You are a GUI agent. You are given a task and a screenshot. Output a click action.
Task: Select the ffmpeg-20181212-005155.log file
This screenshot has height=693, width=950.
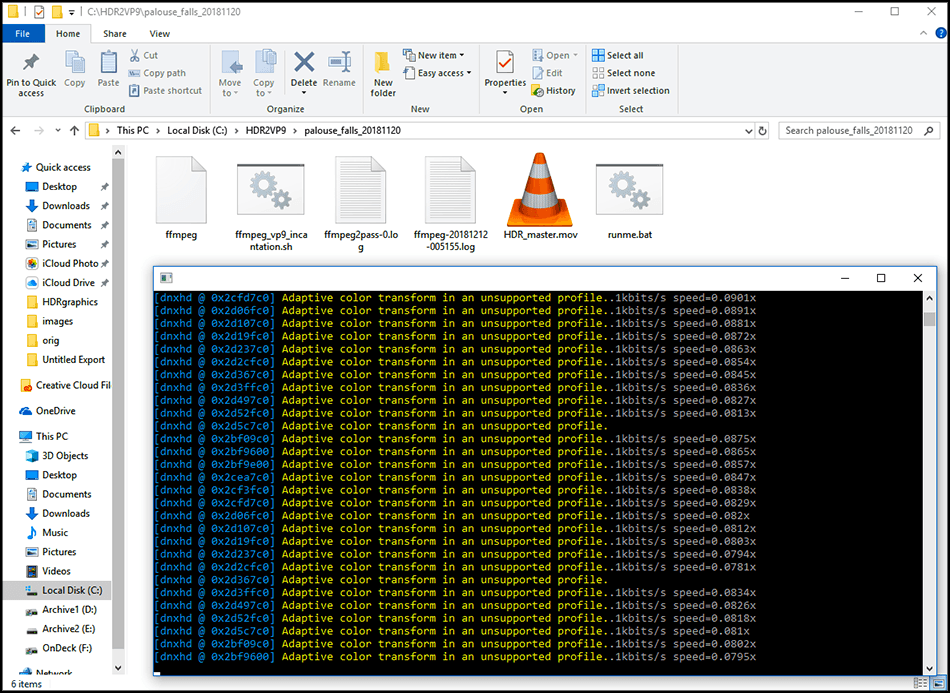coord(450,203)
